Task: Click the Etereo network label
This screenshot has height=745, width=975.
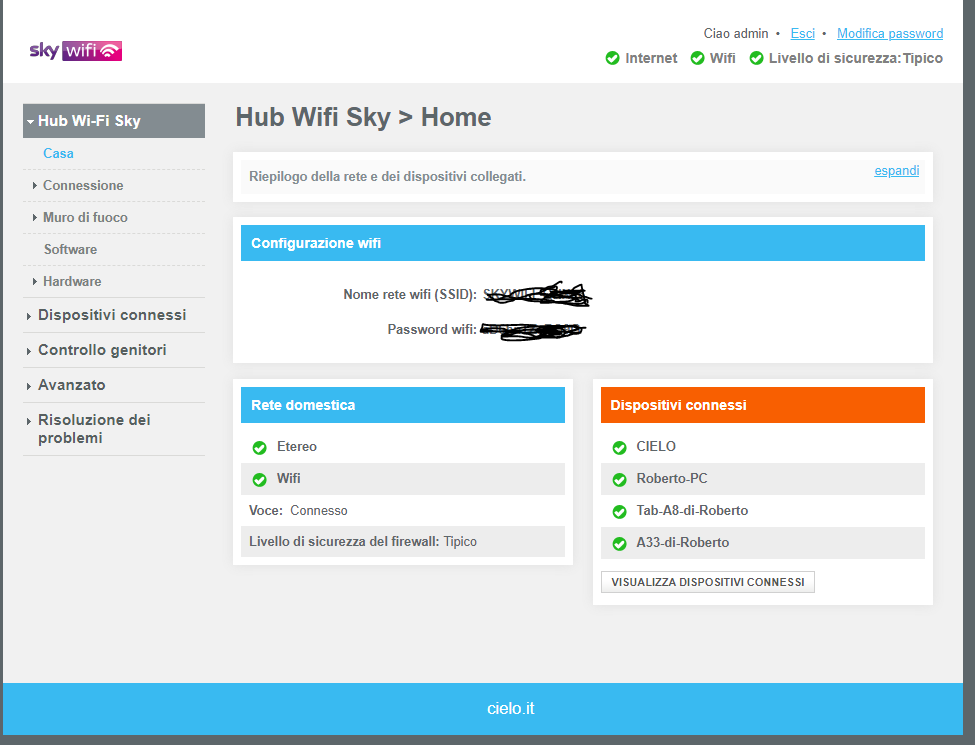Action: (x=297, y=447)
